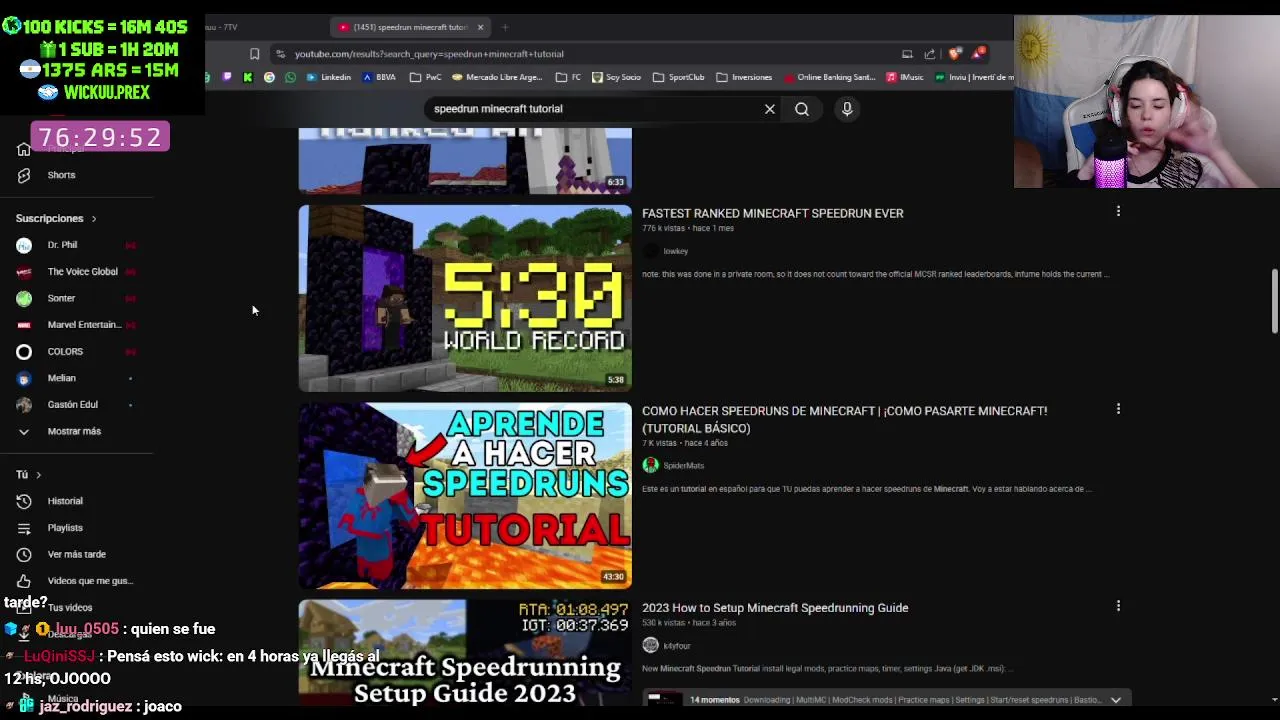The image size is (1280, 720).
Task: Clear the YouTube search box with X
Action: [x=770, y=109]
